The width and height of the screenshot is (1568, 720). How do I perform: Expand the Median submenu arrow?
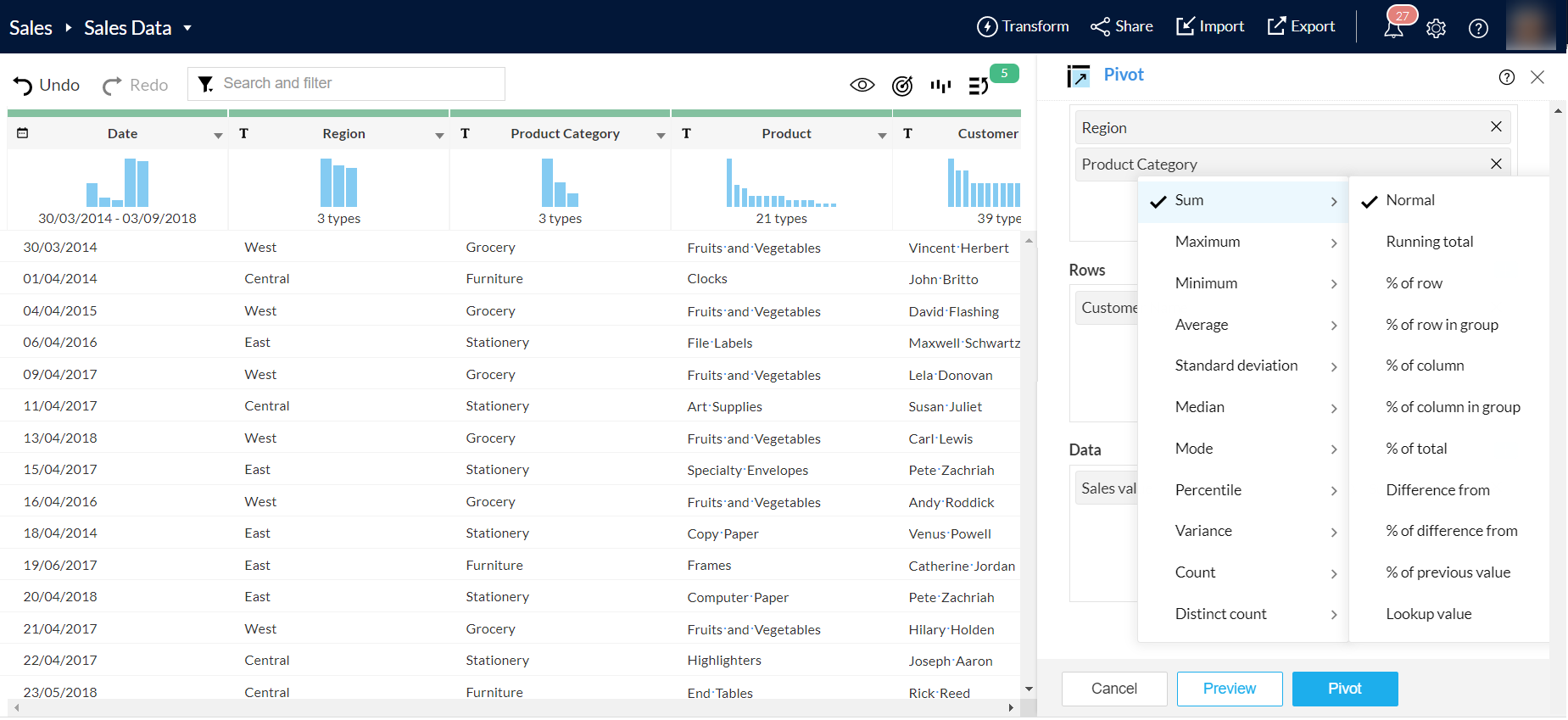(1334, 409)
